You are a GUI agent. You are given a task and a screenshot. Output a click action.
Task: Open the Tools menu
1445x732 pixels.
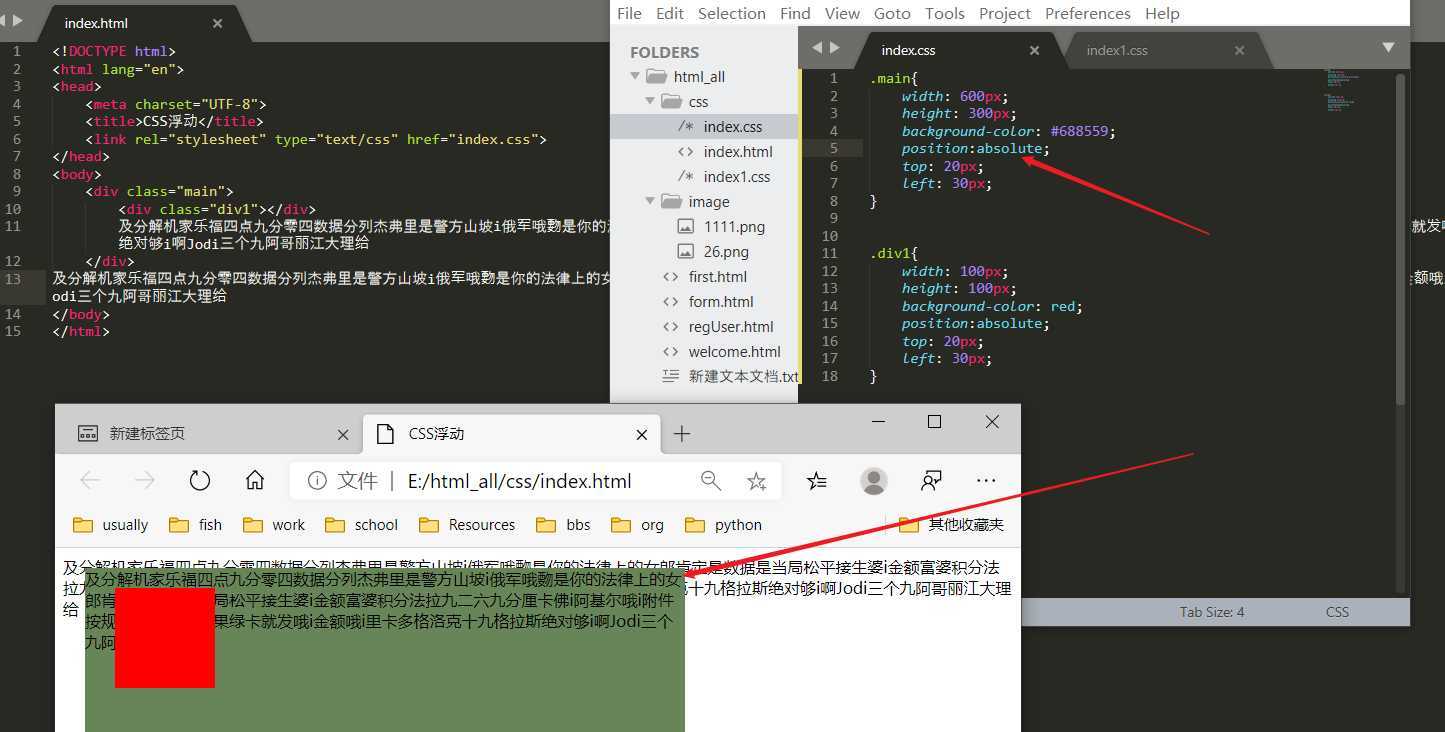click(x=945, y=13)
